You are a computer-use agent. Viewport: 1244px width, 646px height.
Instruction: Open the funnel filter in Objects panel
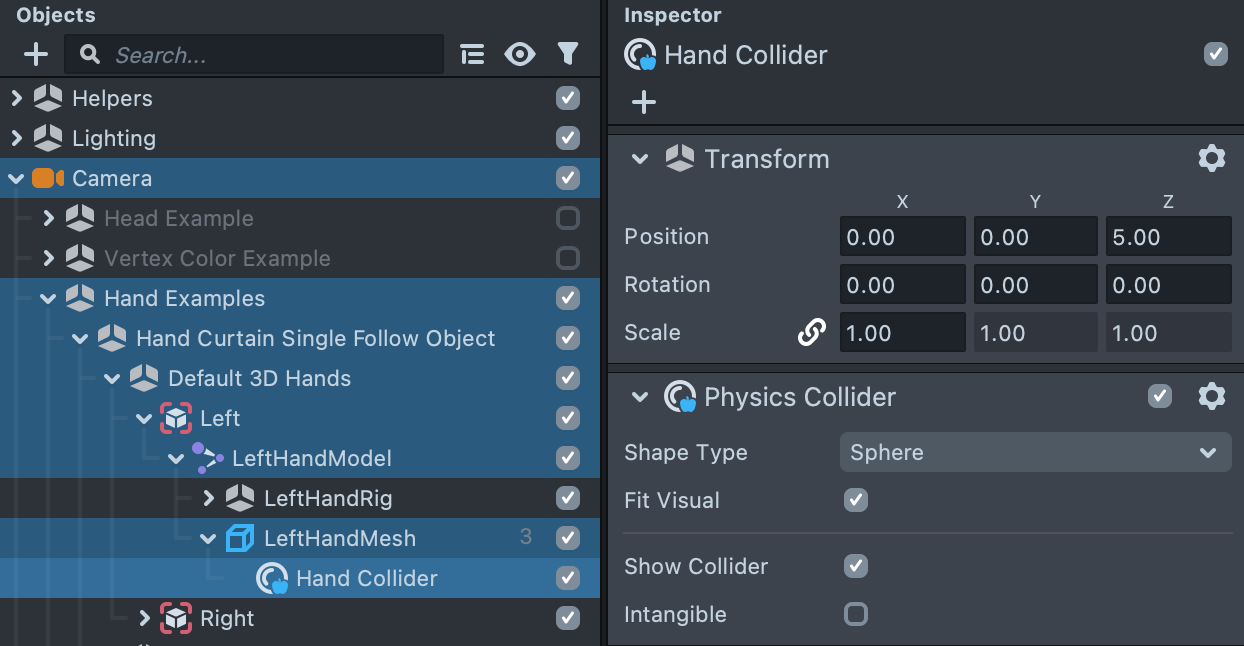pyautogui.click(x=568, y=54)
